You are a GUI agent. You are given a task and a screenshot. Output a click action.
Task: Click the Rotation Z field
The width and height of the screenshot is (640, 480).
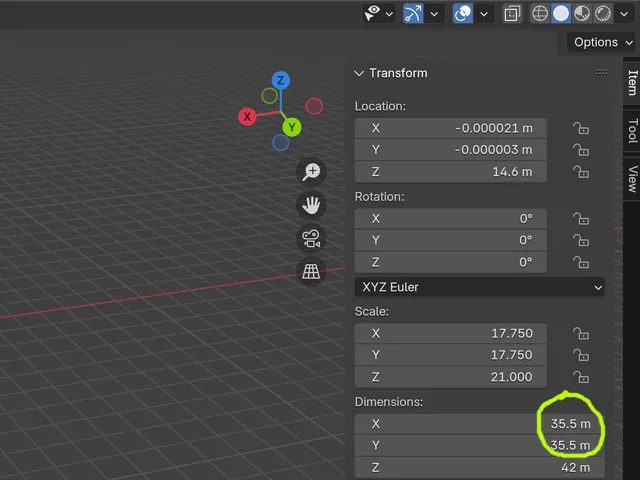[x=450, y=262]
